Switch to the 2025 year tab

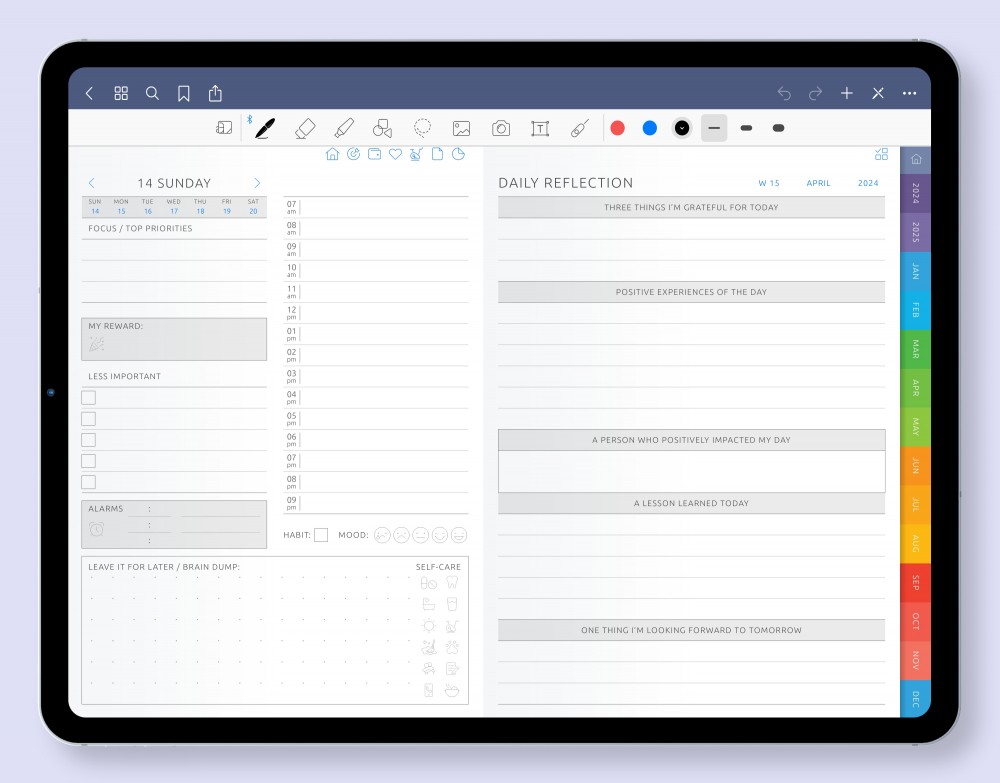[x=915, y=232]
